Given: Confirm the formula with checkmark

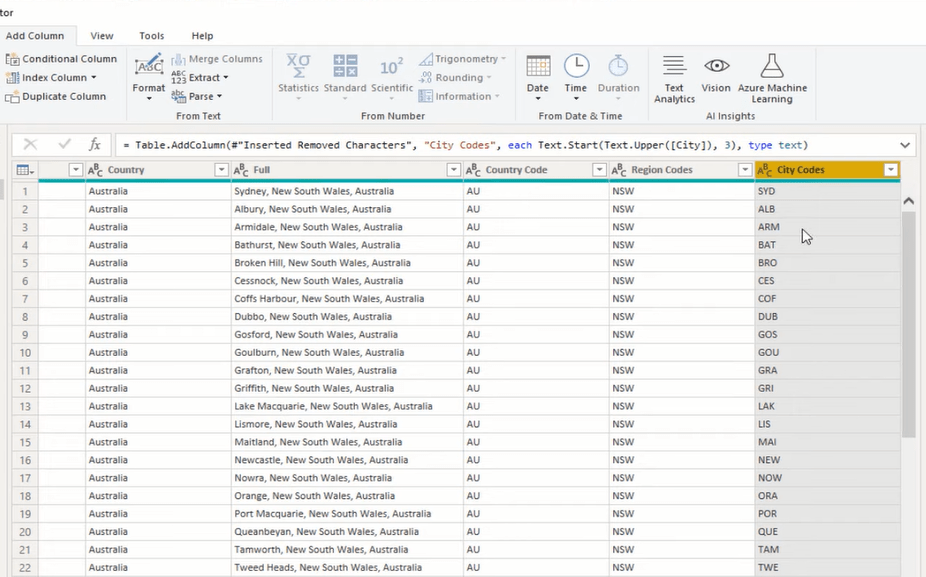Looking at the screenshot, I should point(64,144).
